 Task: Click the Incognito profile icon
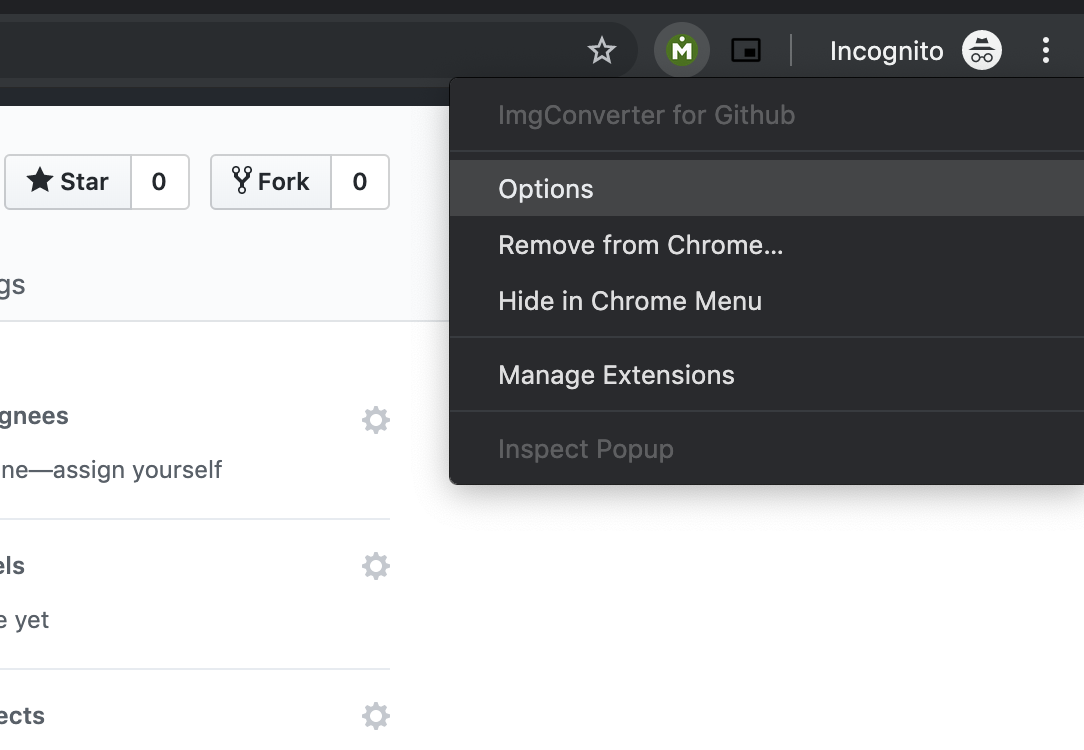981,51
